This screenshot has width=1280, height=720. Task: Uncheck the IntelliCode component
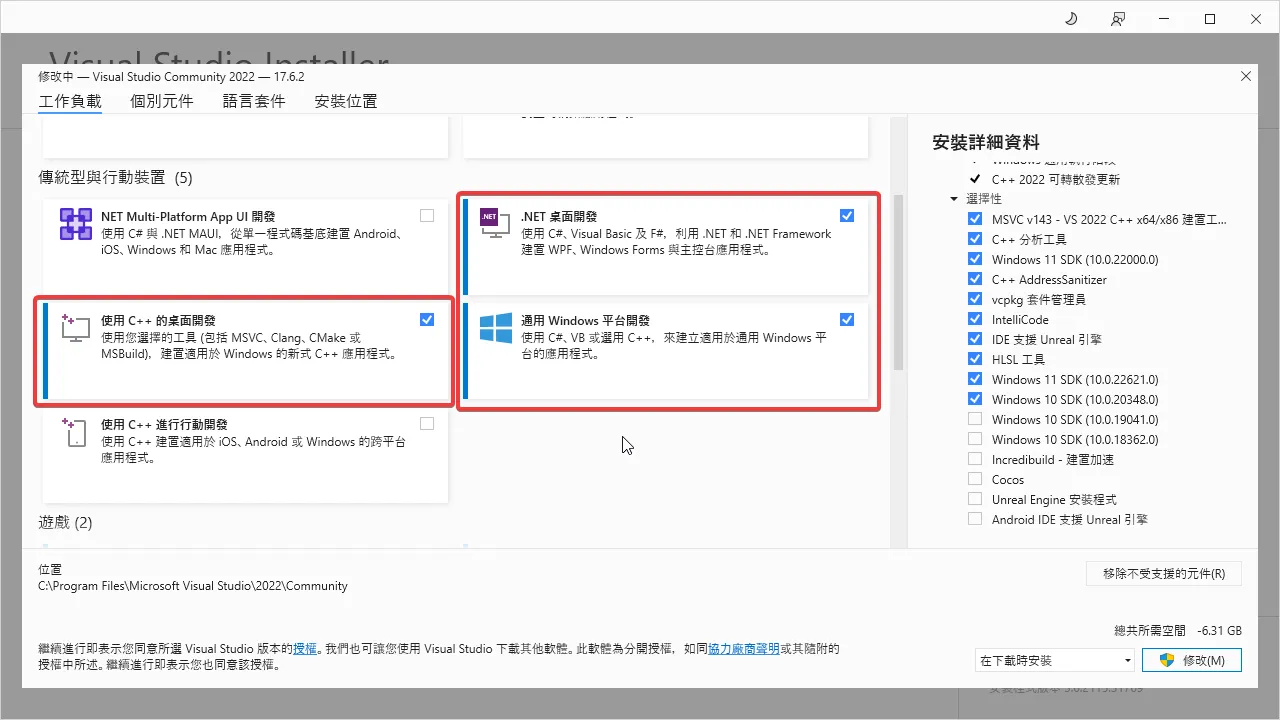975,318
